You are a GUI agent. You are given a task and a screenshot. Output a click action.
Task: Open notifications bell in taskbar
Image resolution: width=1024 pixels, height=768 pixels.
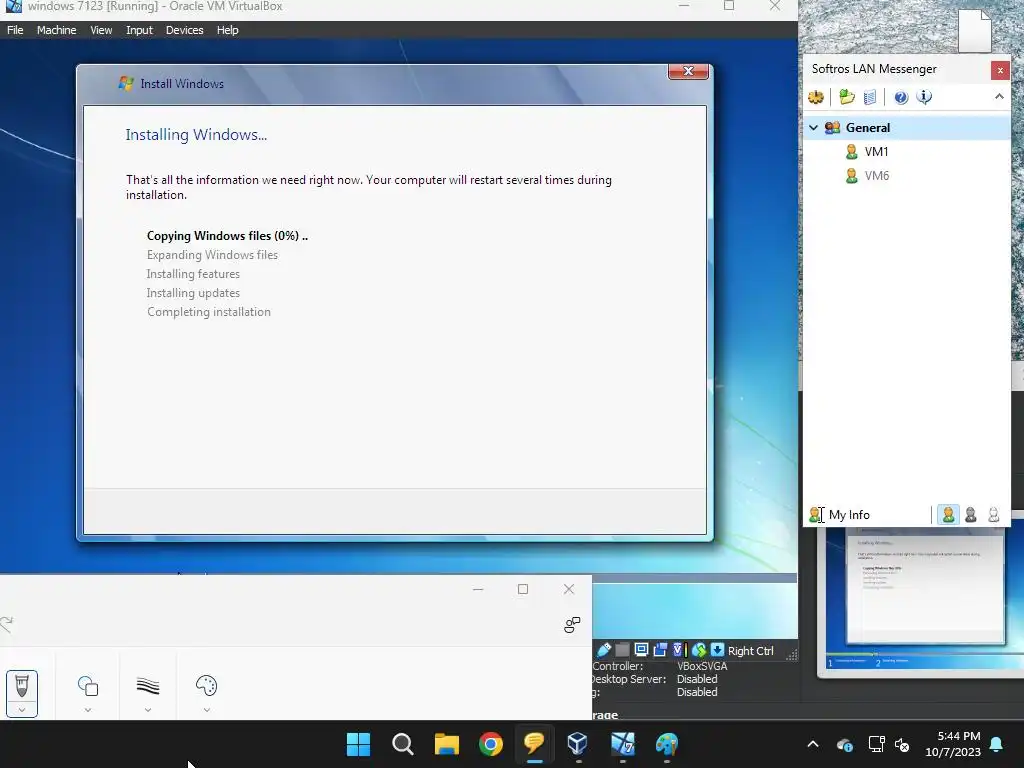click(x=997, y=744)
